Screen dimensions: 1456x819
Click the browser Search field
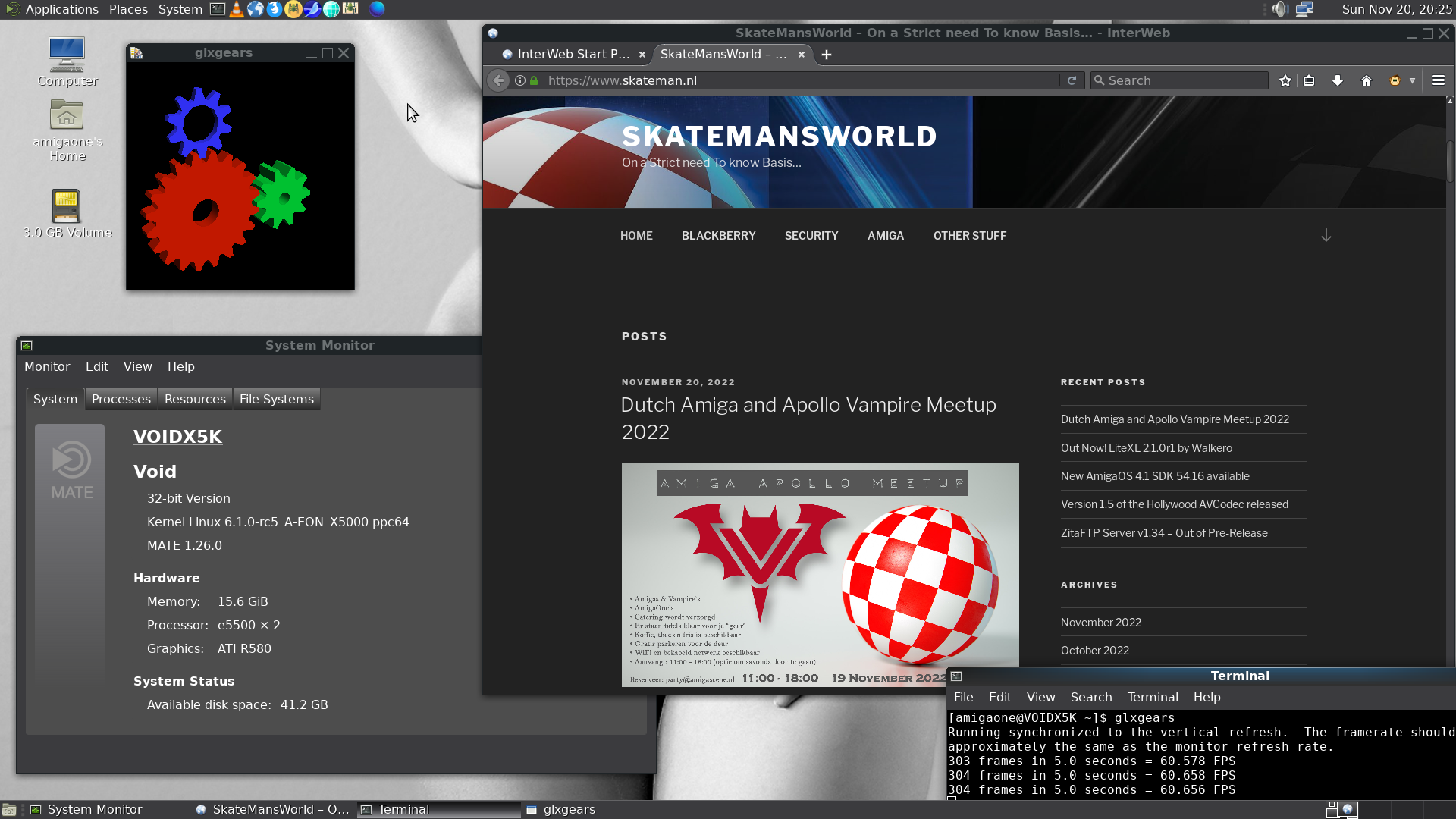point(1179,80)
